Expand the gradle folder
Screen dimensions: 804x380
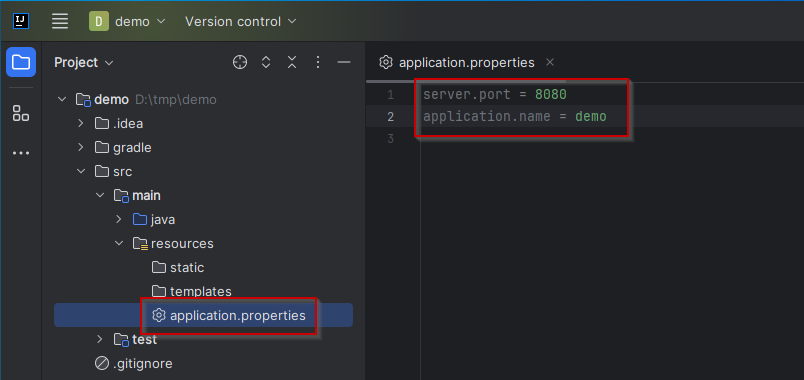(81, 147)
